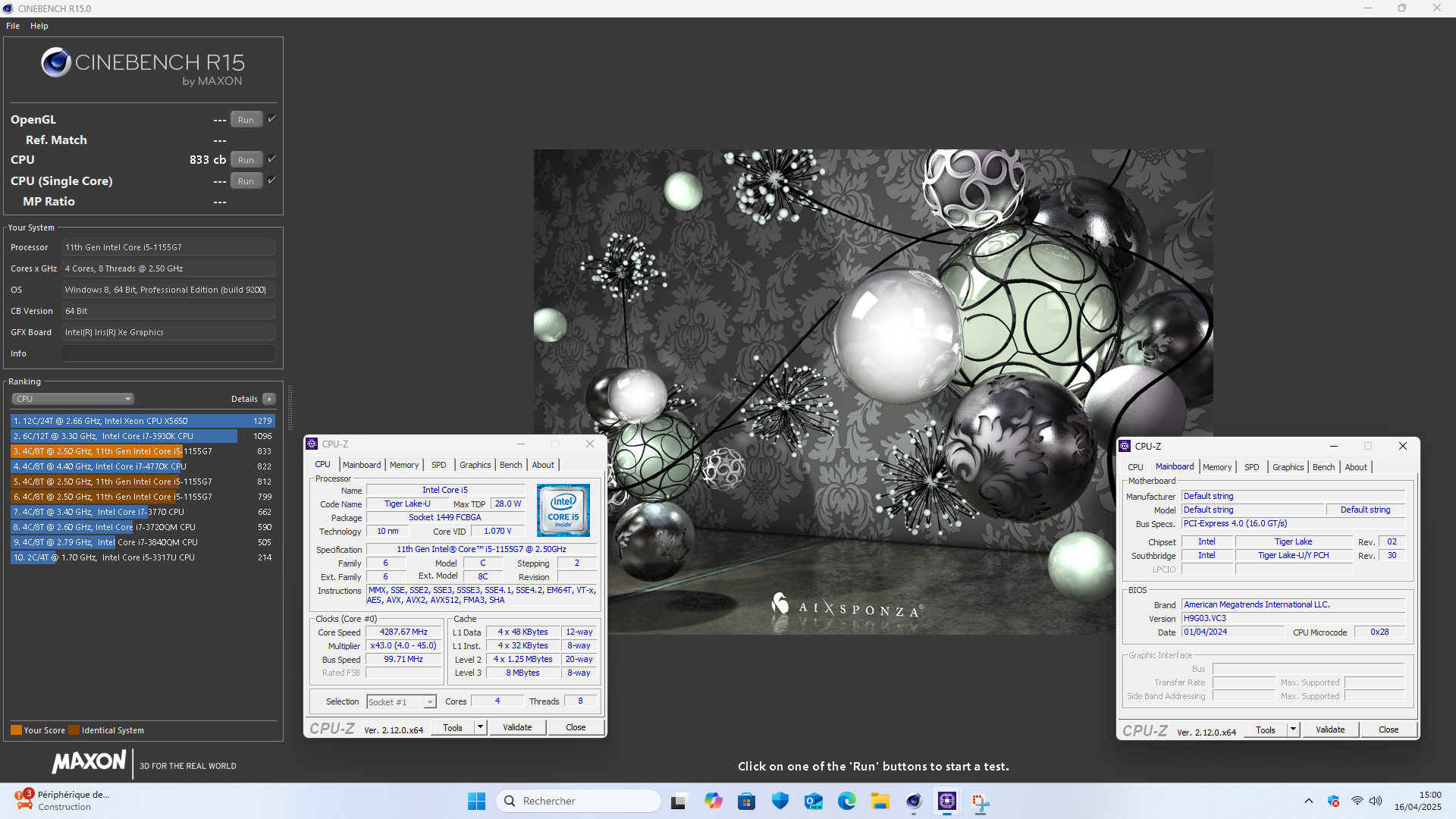Switch to Graphics tab in left CPU-Z
1456x819 pixels.
coord(475,465)
